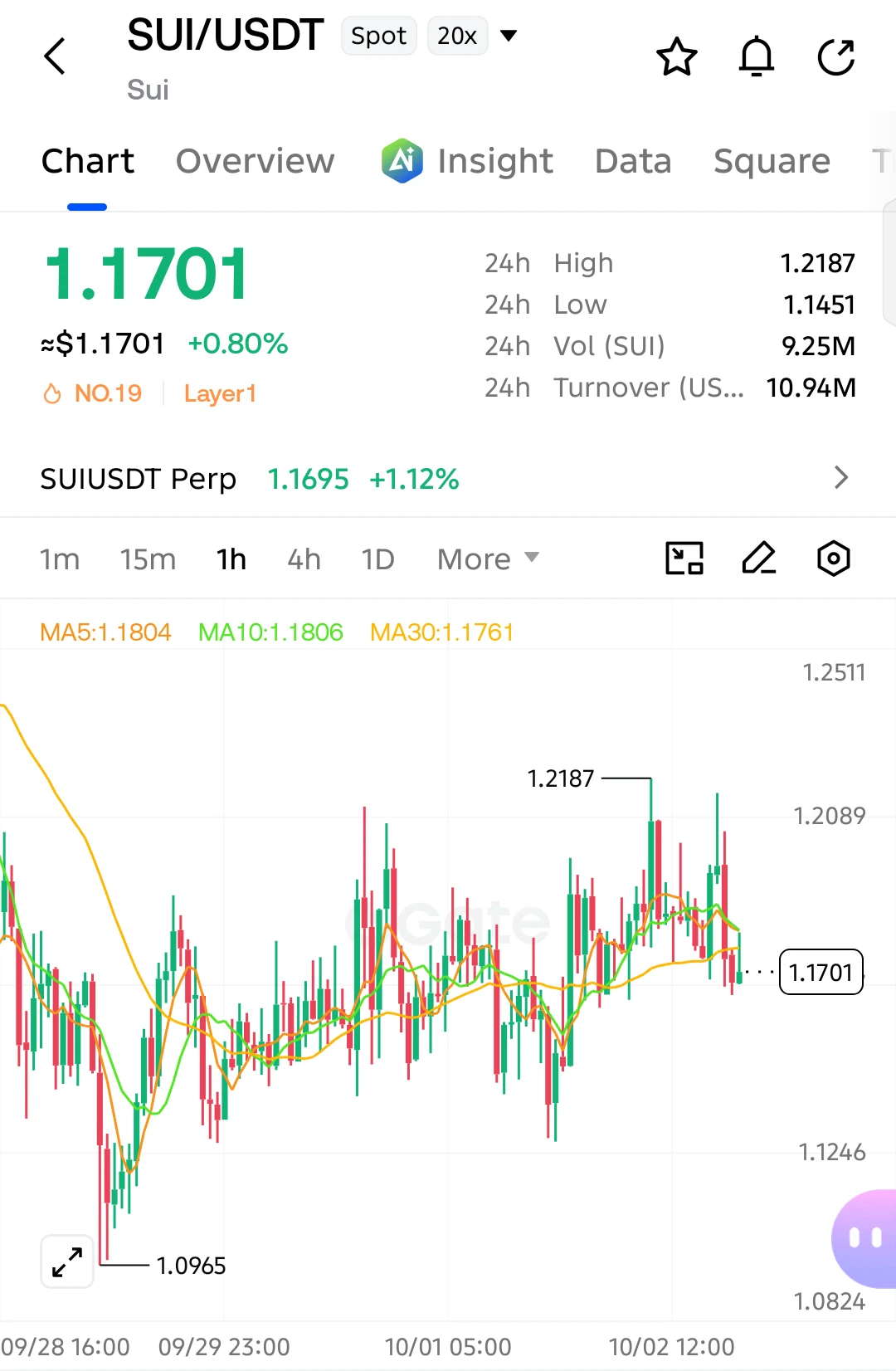Open picture-in-picture chart icon
Screen dimensions: 896x1371
pyautogui.click(x=685, y=559)
